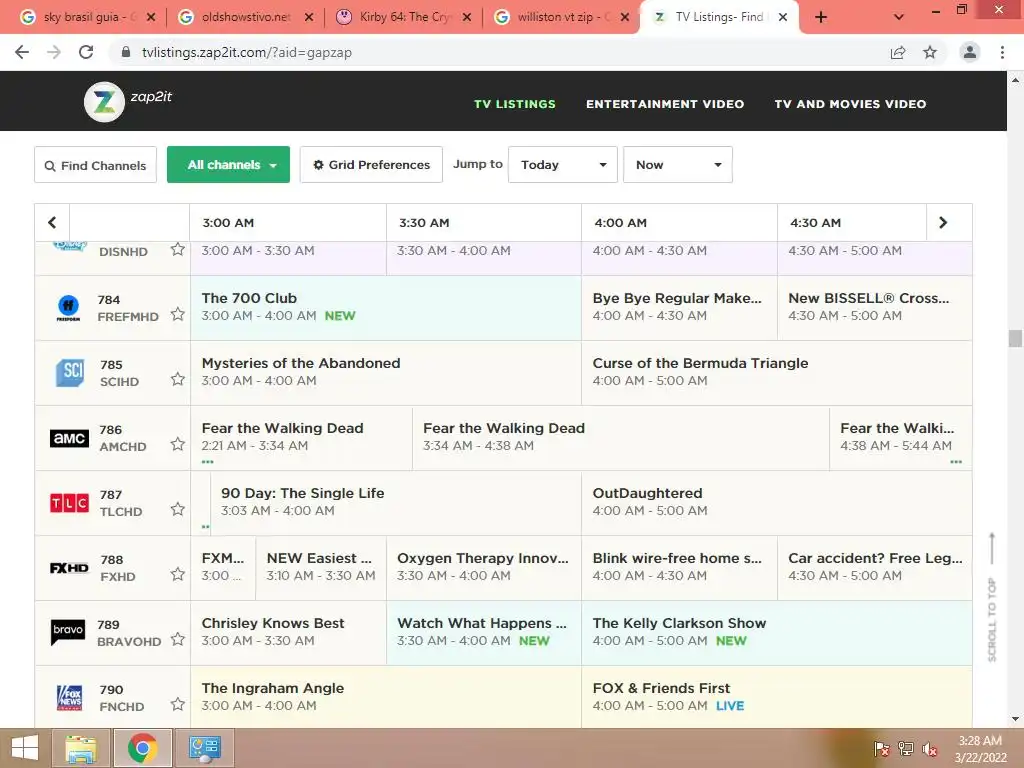Open ENTERTAINMENT VIDEO nav item
This screenshot has height=768, width=1024.
coord(665,104)
